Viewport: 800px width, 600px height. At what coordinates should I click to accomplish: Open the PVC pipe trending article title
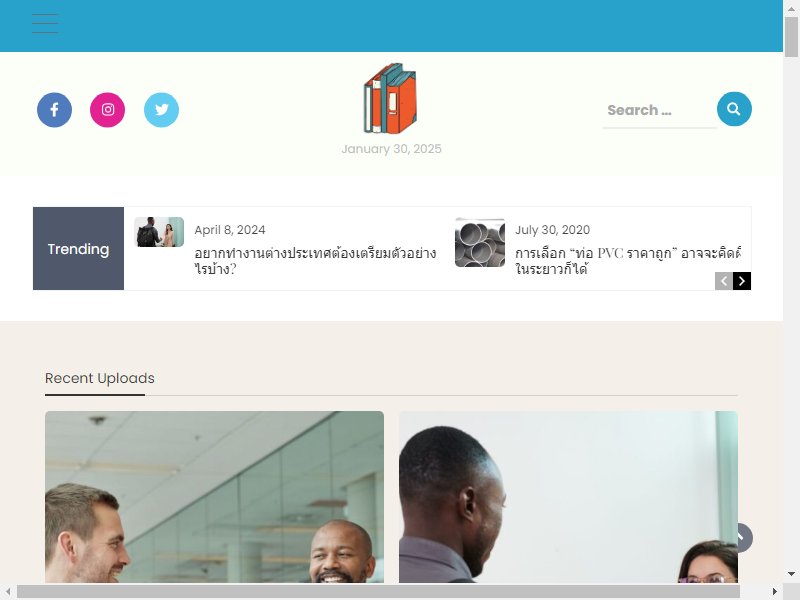tap(628, 261)
